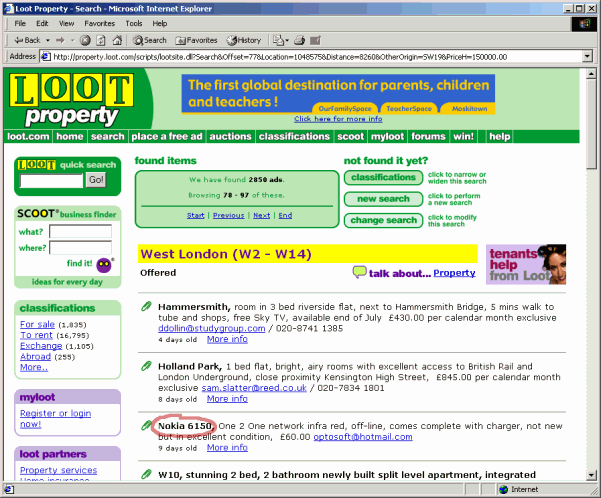Open the auctions navigation tab
601x498 pixels.
pos(230,136)
